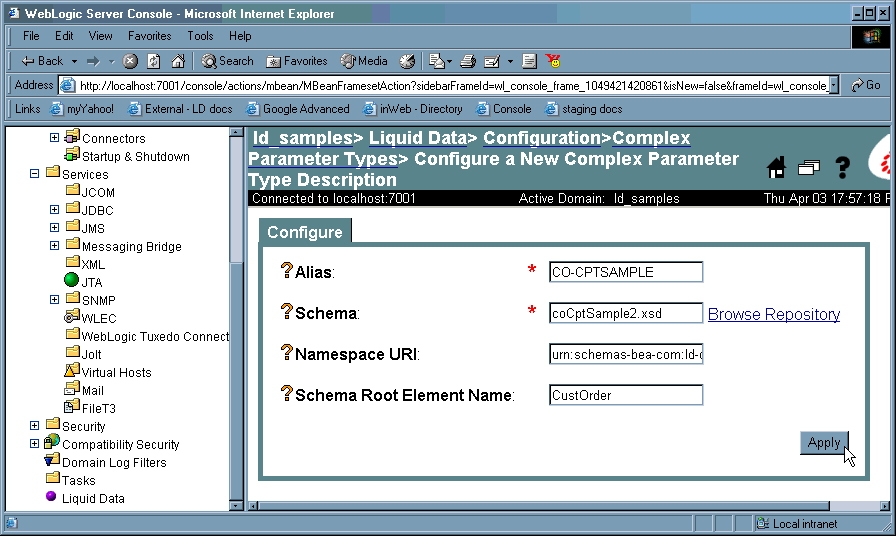Click the new window console icon
896x536 pixels.
tap(809, 167)
